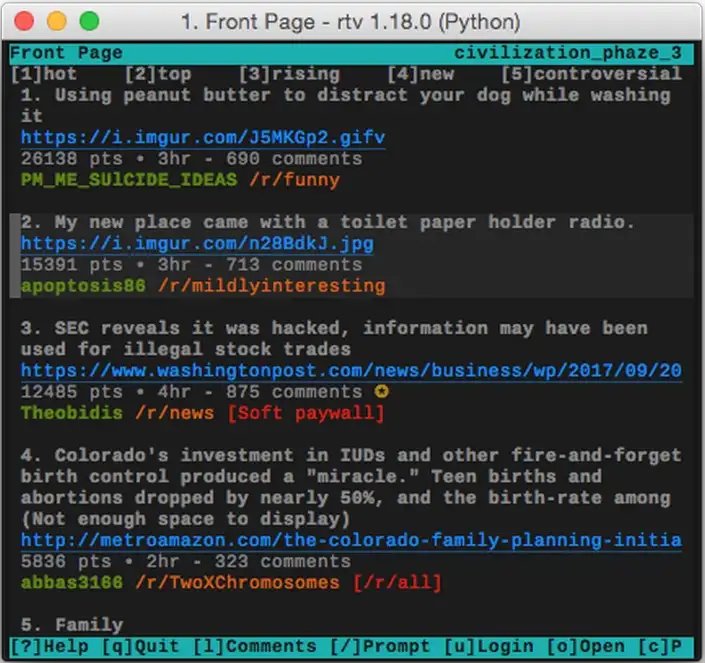Viewport: 705px width, 663px height.
Task: Open the imgur J5MKGp2.gifv link
Action: pyautogui.click(x=203, y=138)
